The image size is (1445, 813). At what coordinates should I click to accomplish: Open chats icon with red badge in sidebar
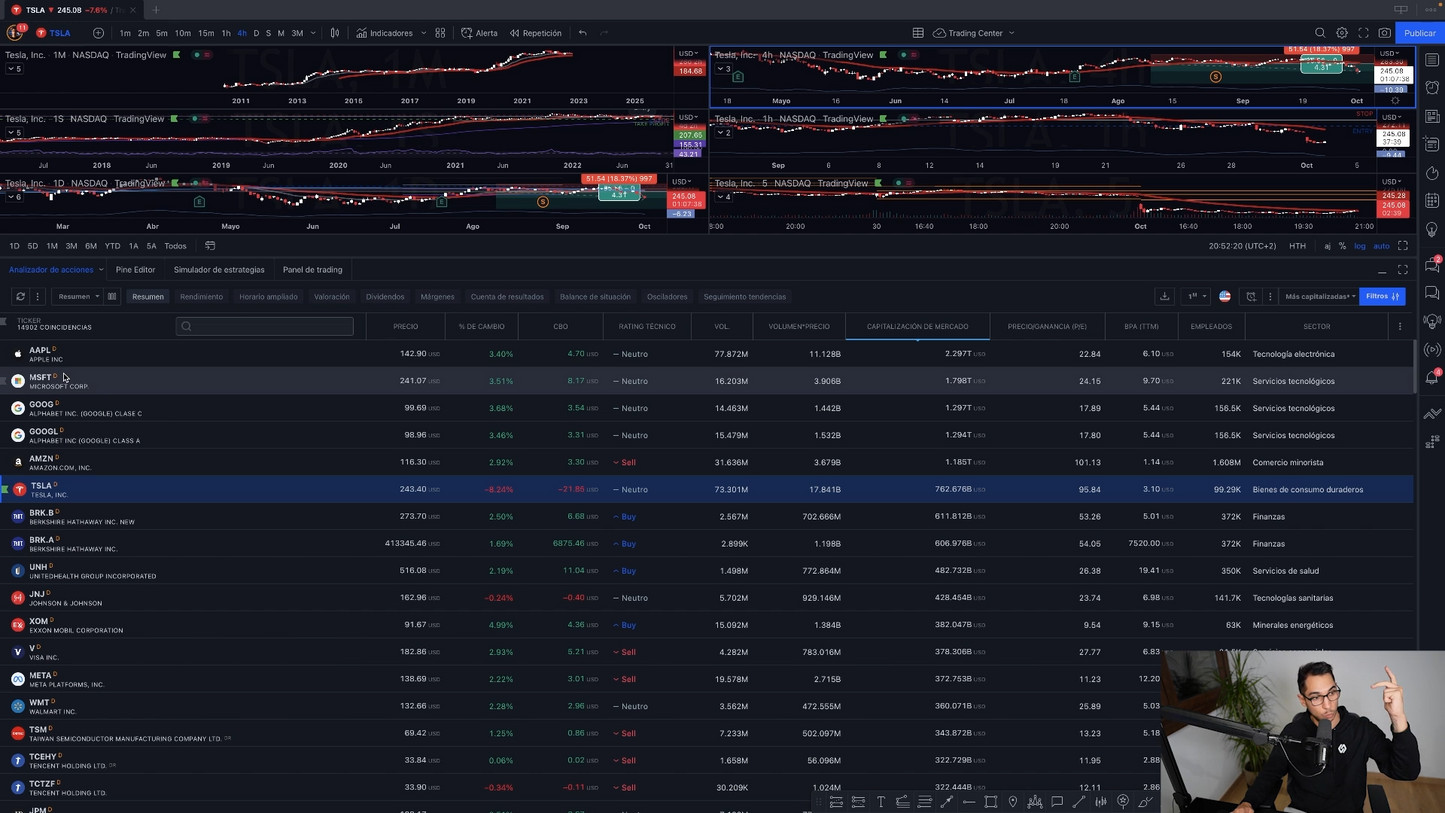[x=1433, y=265]
